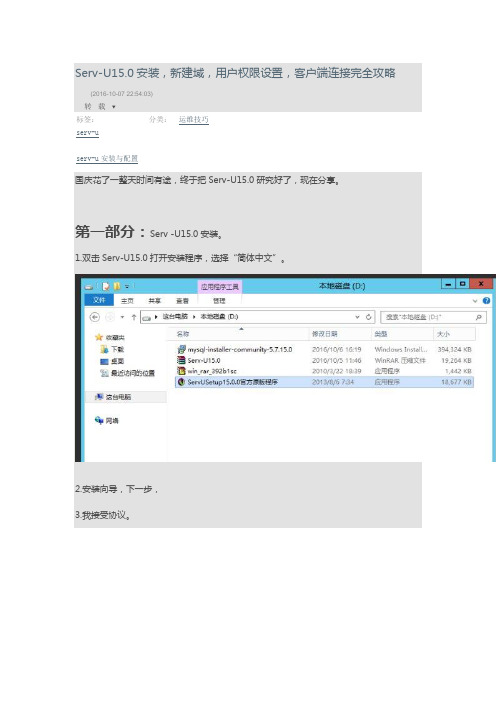Viewport: 496px width, 702px height.
Task: Click the new folder icon in the quick access toolbar
Action: click(x=117, y=286)
